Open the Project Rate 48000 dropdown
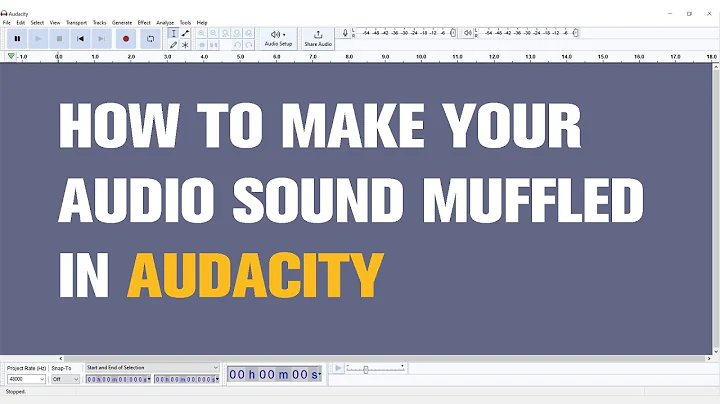 (x=26, y=379)
